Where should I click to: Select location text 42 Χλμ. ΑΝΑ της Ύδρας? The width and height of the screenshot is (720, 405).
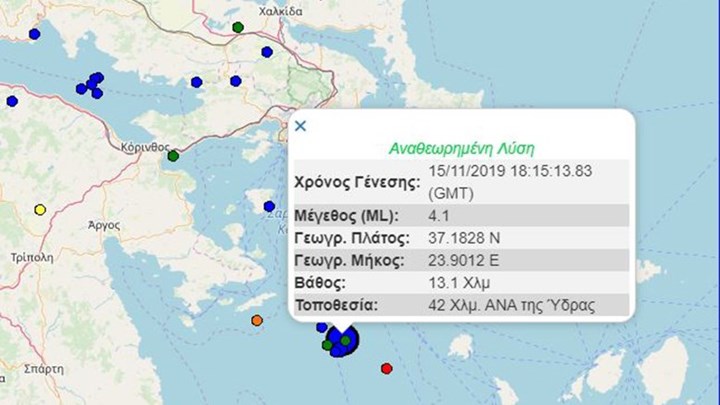(512, 305)
